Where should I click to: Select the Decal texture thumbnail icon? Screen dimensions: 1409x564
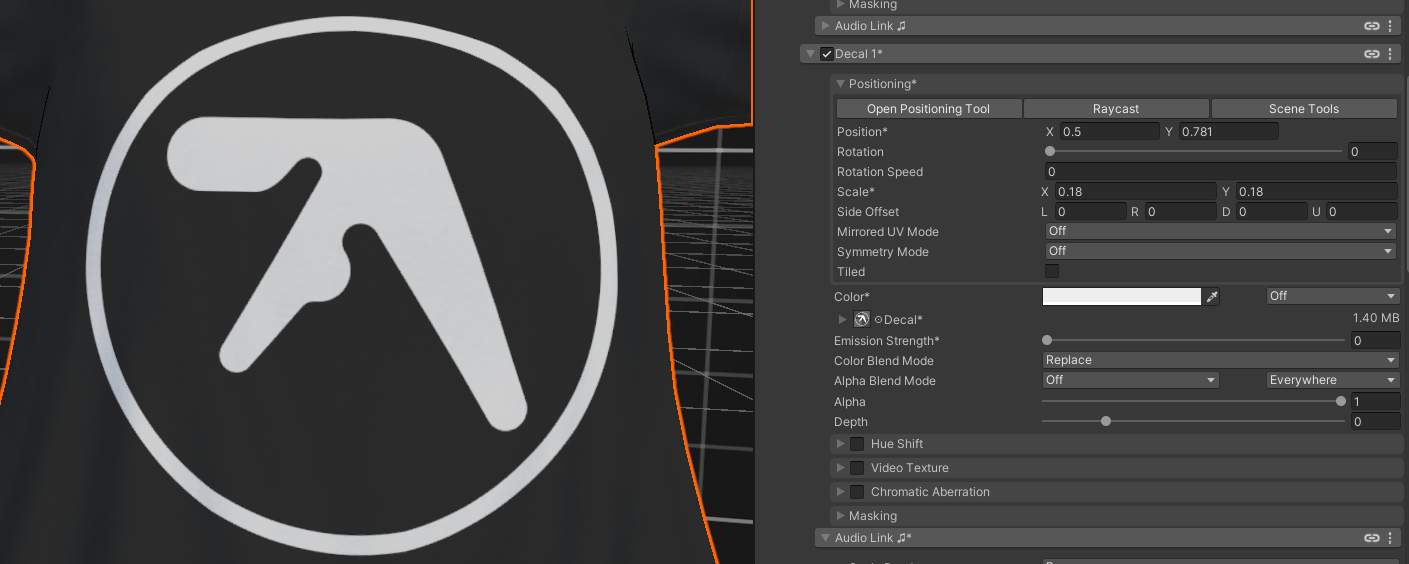point(862,320)
